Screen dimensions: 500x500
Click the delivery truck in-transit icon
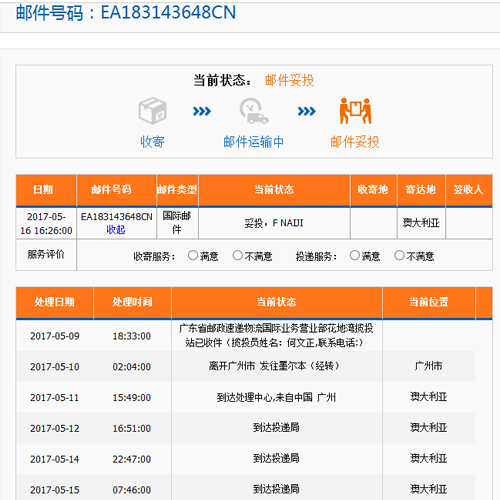pos(254,111)
